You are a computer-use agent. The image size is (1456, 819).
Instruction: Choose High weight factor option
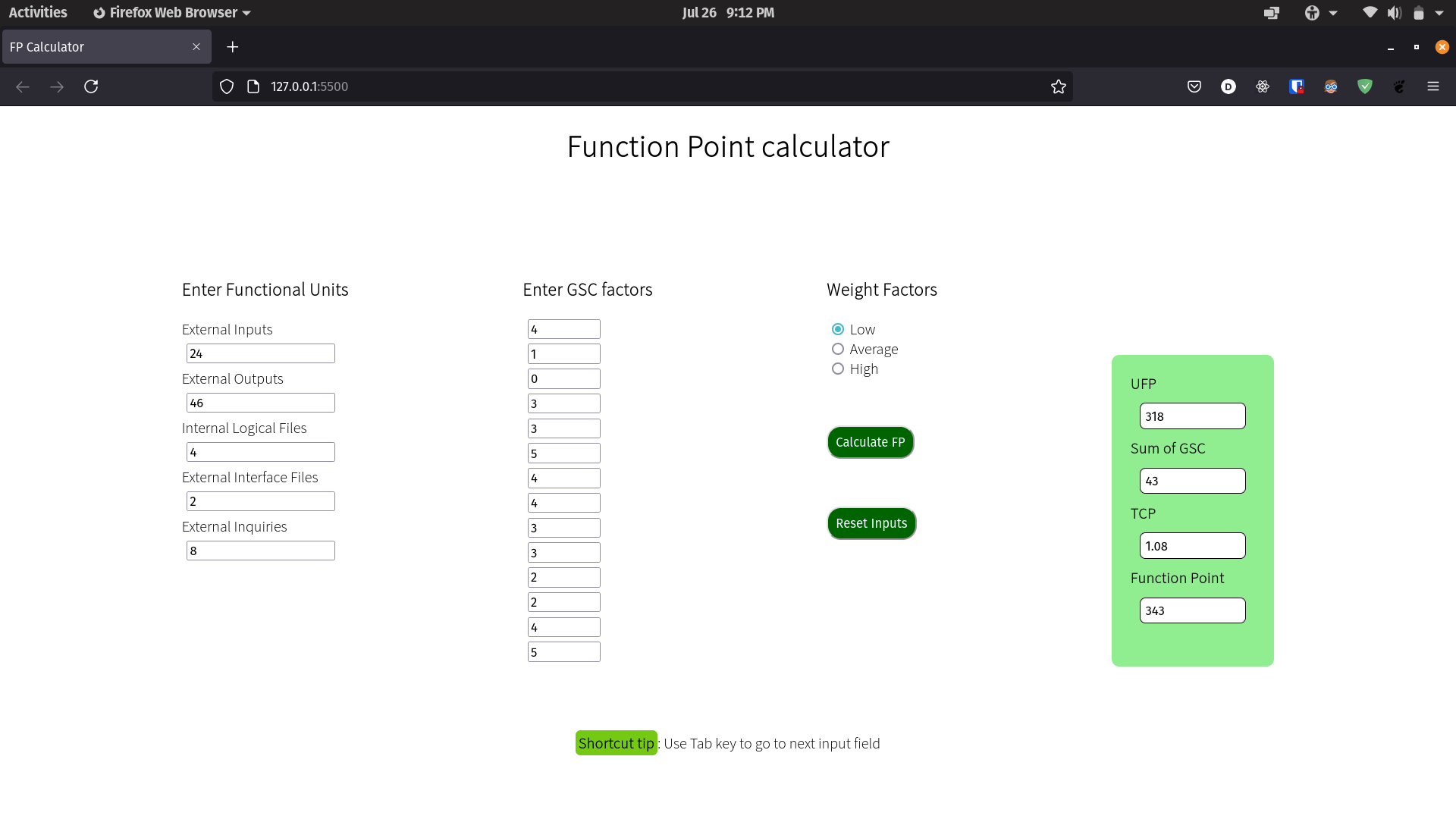(x=838, y=369)
